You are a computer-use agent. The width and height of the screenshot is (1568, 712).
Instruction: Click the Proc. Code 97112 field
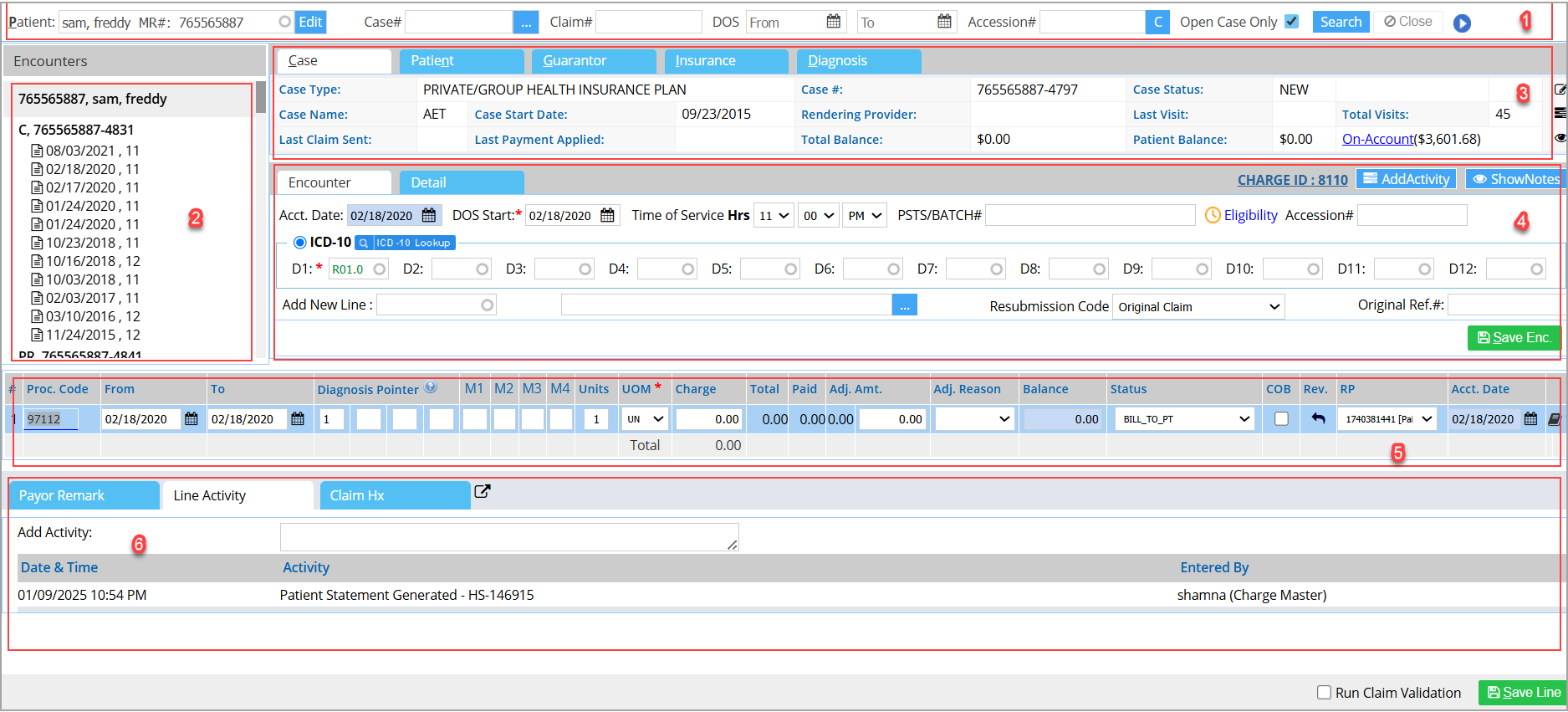[51, 419]
